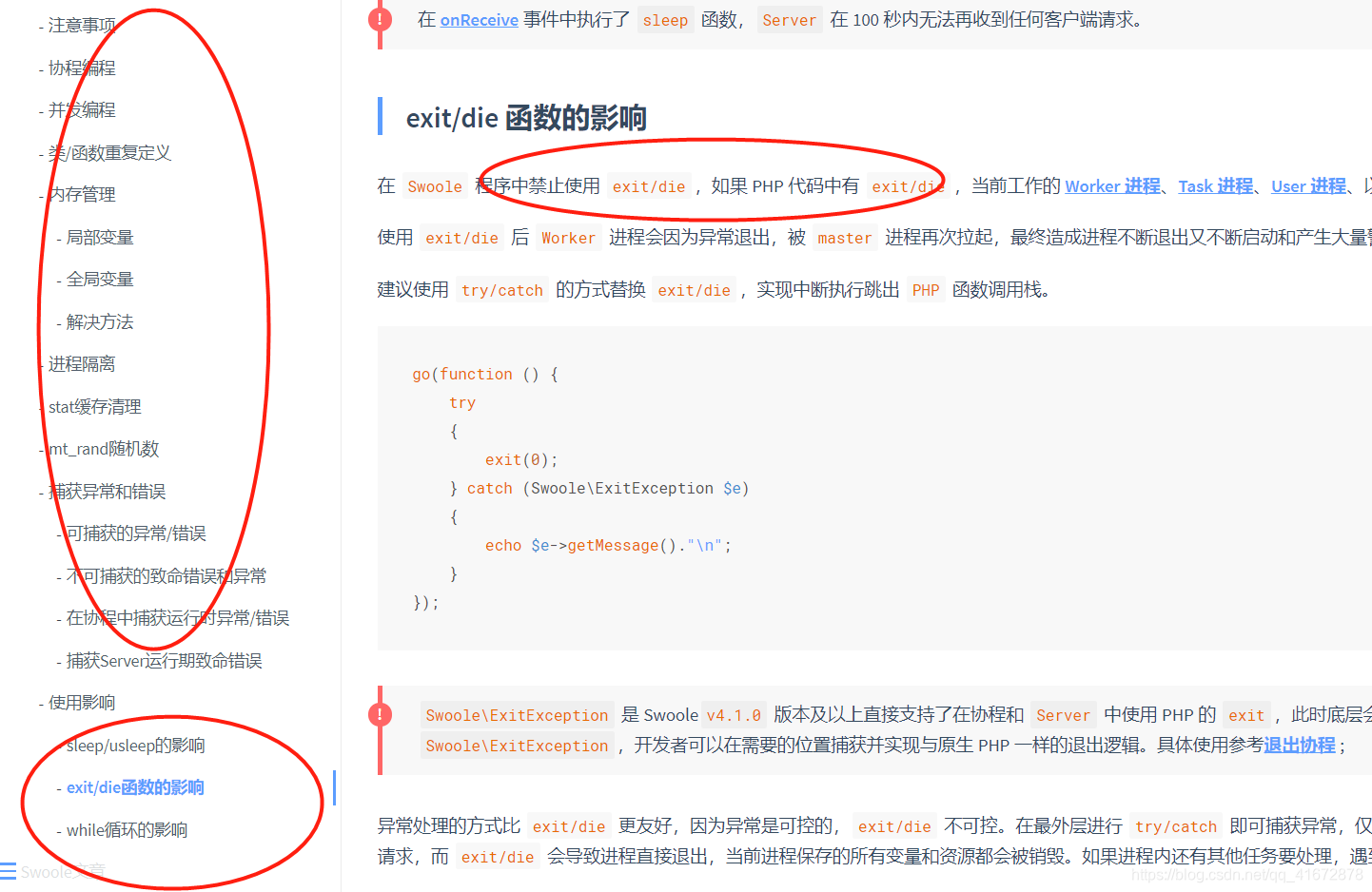Select 全局变量 sub-item

point(100,280)
